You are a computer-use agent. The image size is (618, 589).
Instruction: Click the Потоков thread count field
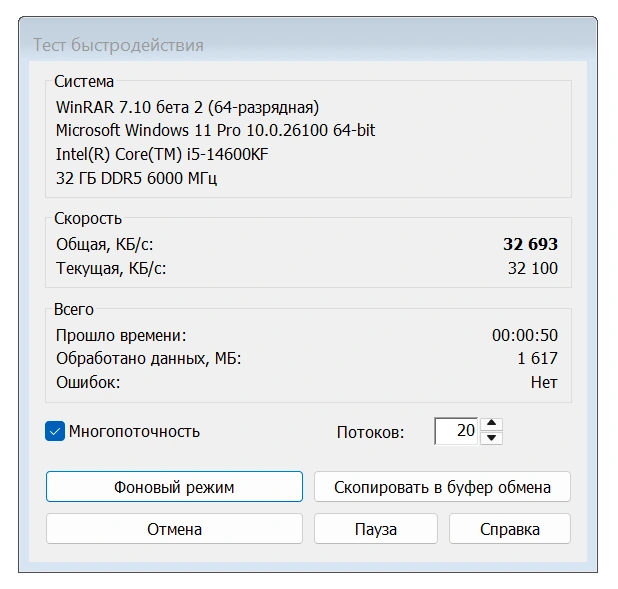(x=455, y=431)
